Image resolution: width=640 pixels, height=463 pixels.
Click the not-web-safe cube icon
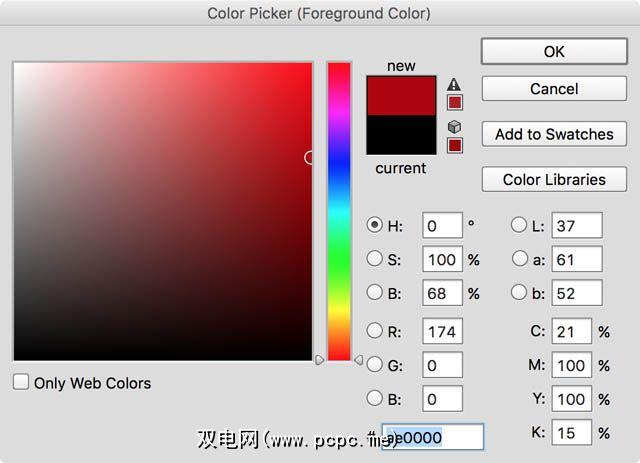pyautogui.click(x=454, y=127)
